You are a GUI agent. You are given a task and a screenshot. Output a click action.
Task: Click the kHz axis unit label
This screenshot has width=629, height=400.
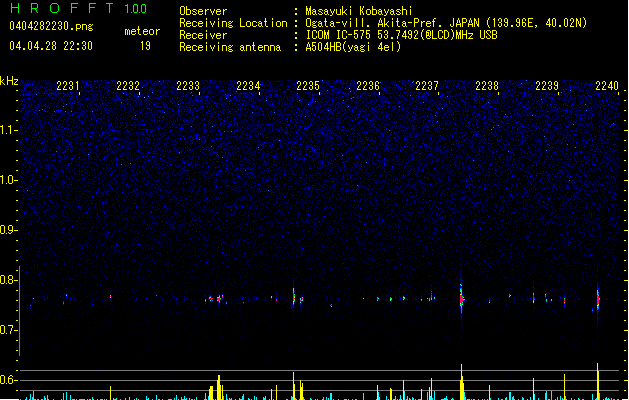(x=9, y=81)
